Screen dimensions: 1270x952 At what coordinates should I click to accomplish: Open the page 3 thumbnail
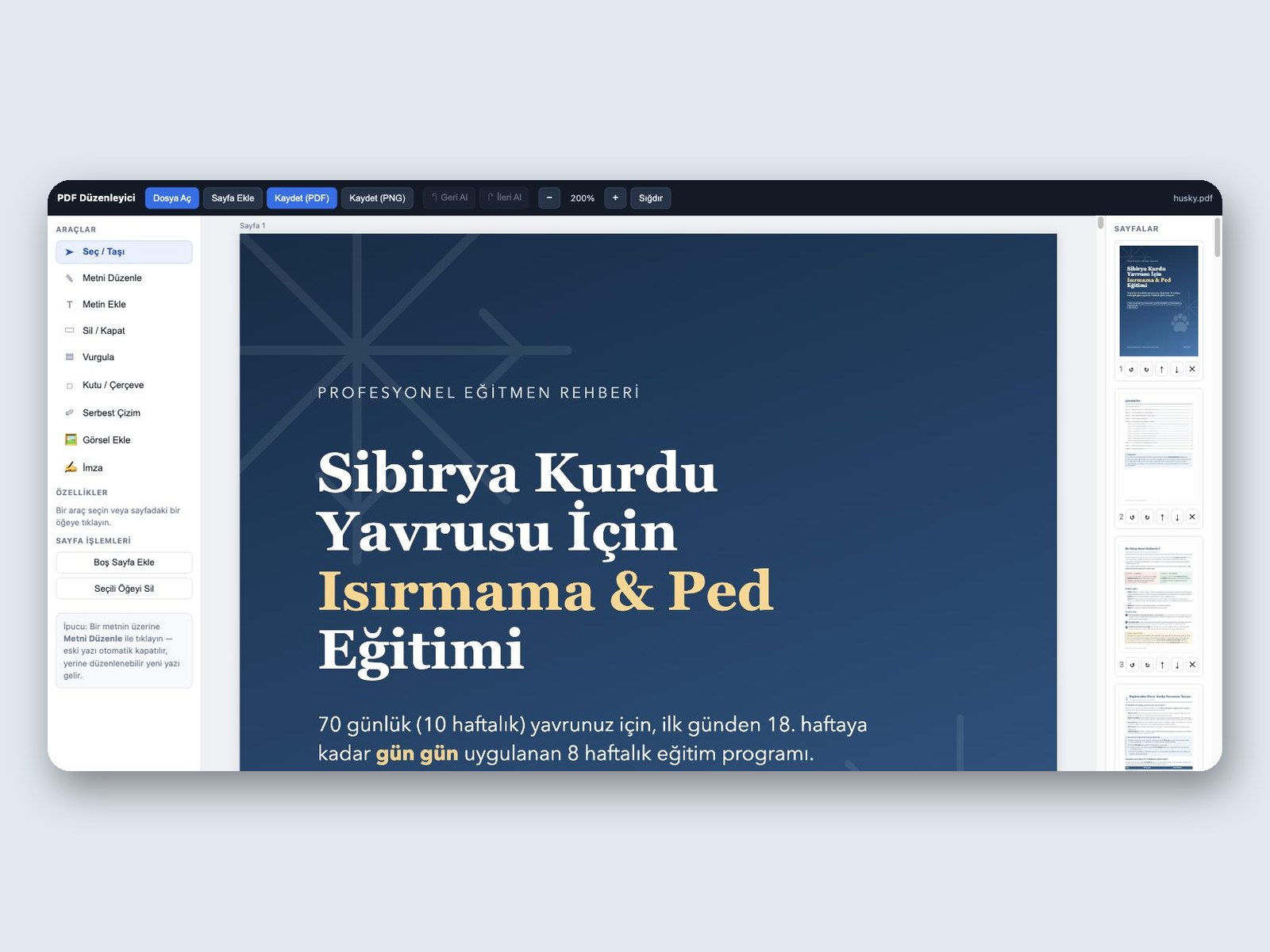(1159, 597)
